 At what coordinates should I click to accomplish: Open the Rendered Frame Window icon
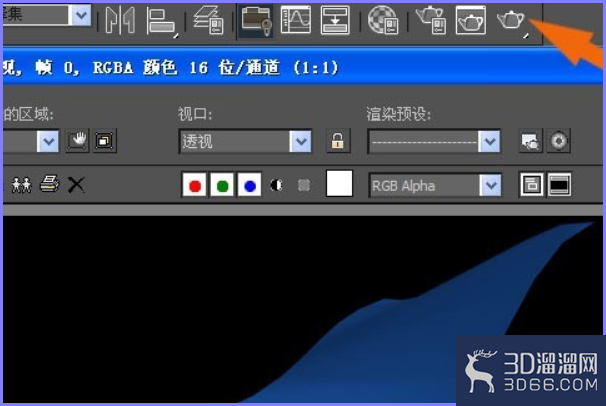[471, 20]
